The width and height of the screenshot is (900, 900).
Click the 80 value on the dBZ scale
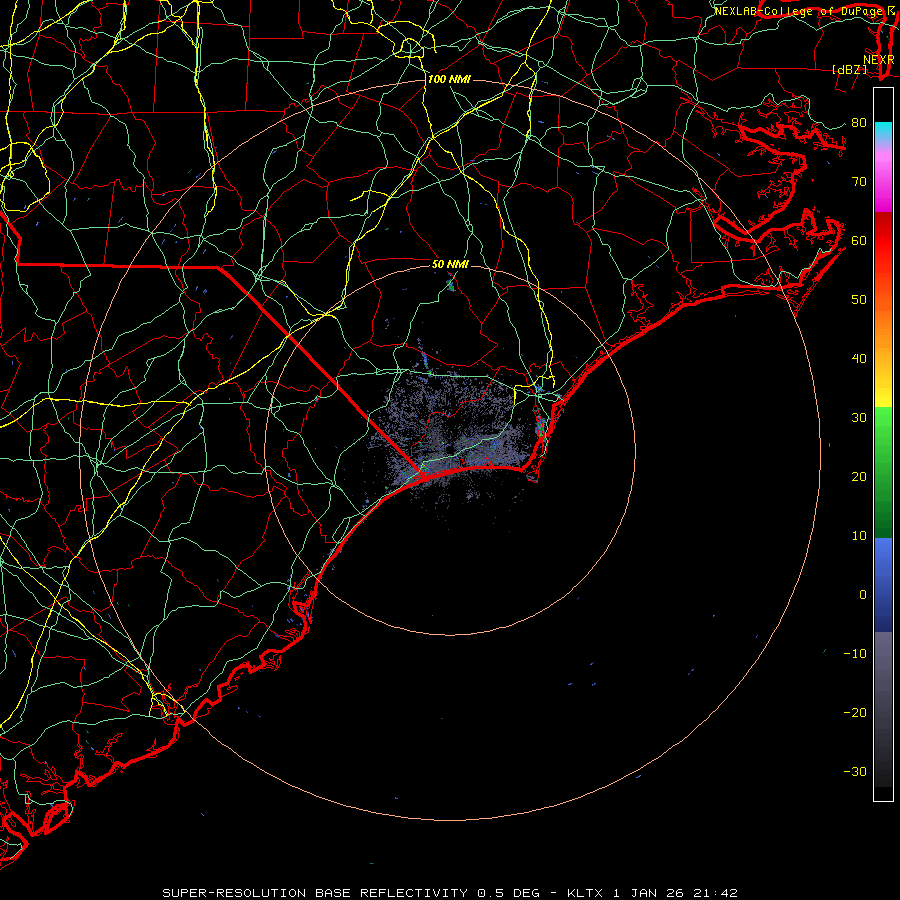859,122
